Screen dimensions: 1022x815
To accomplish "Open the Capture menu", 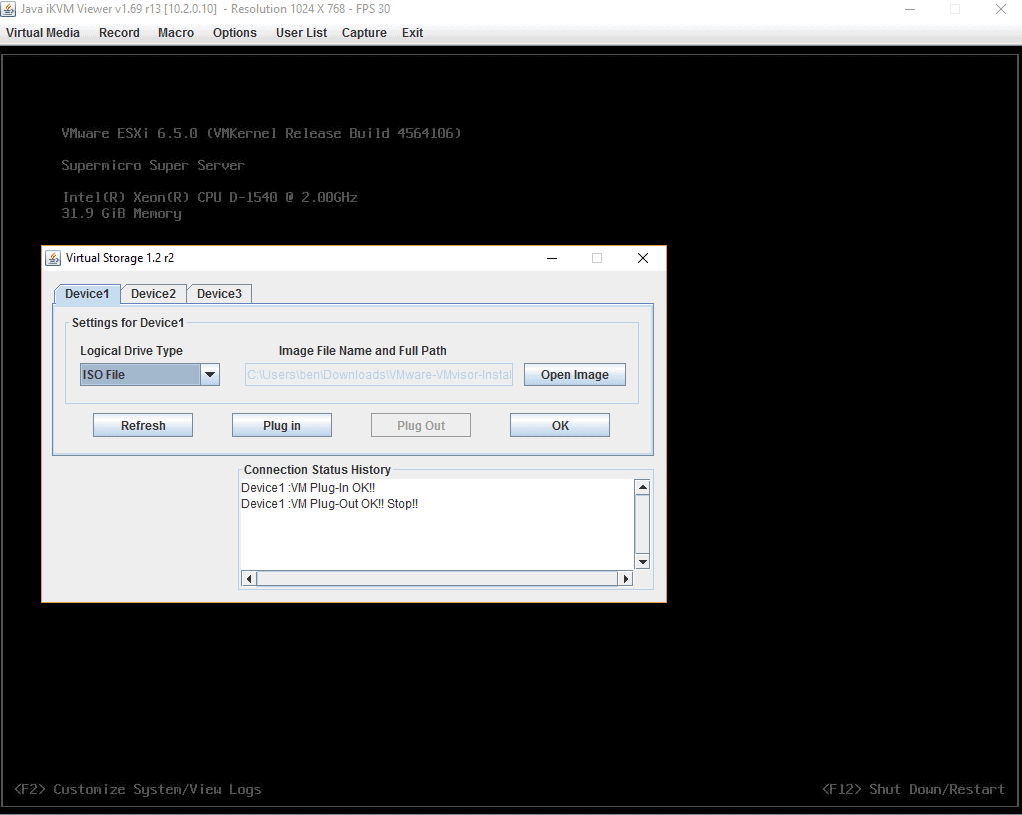I will 364,33.
